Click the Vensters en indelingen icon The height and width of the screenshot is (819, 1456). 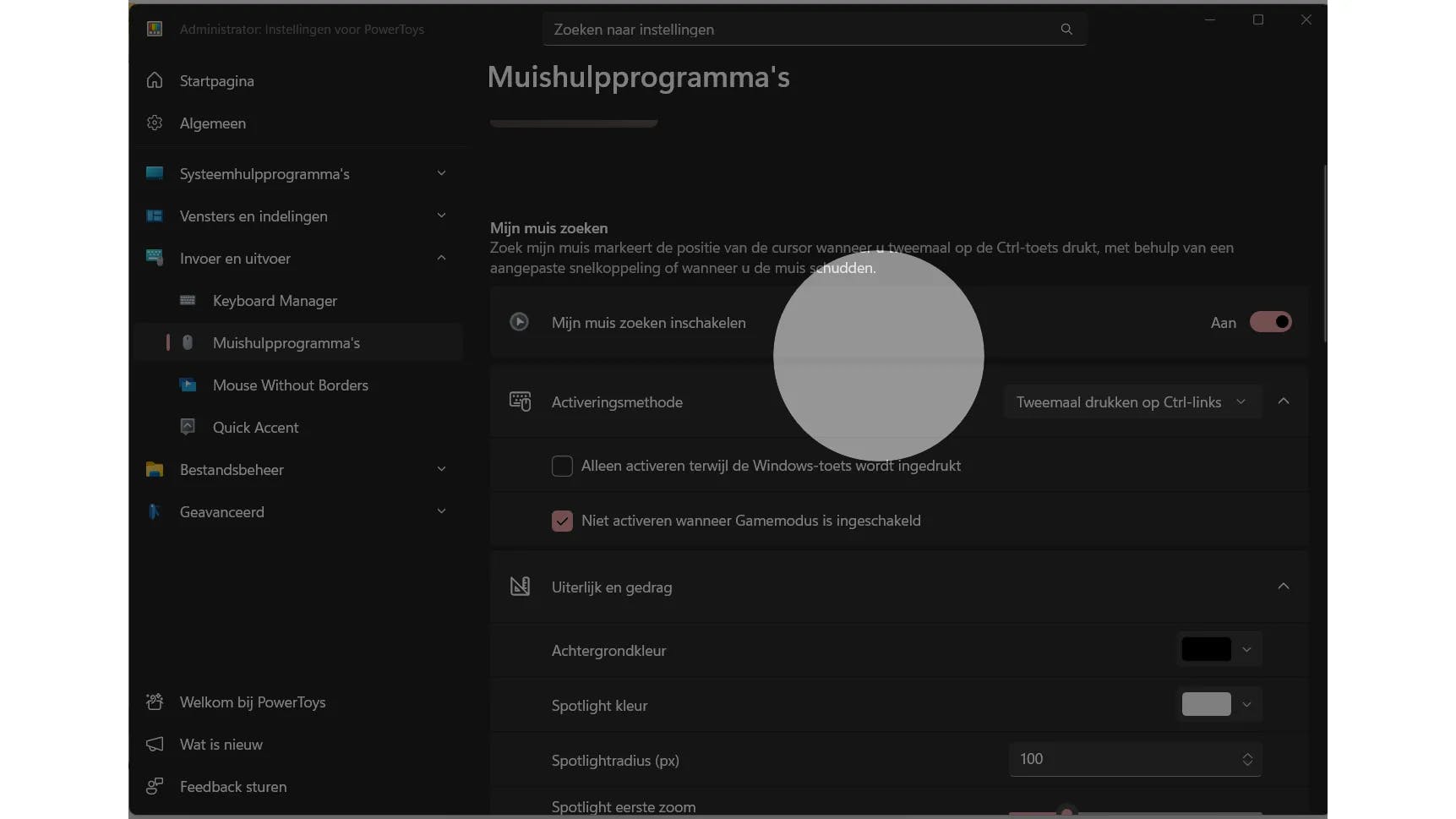click(x=155, y=216)
